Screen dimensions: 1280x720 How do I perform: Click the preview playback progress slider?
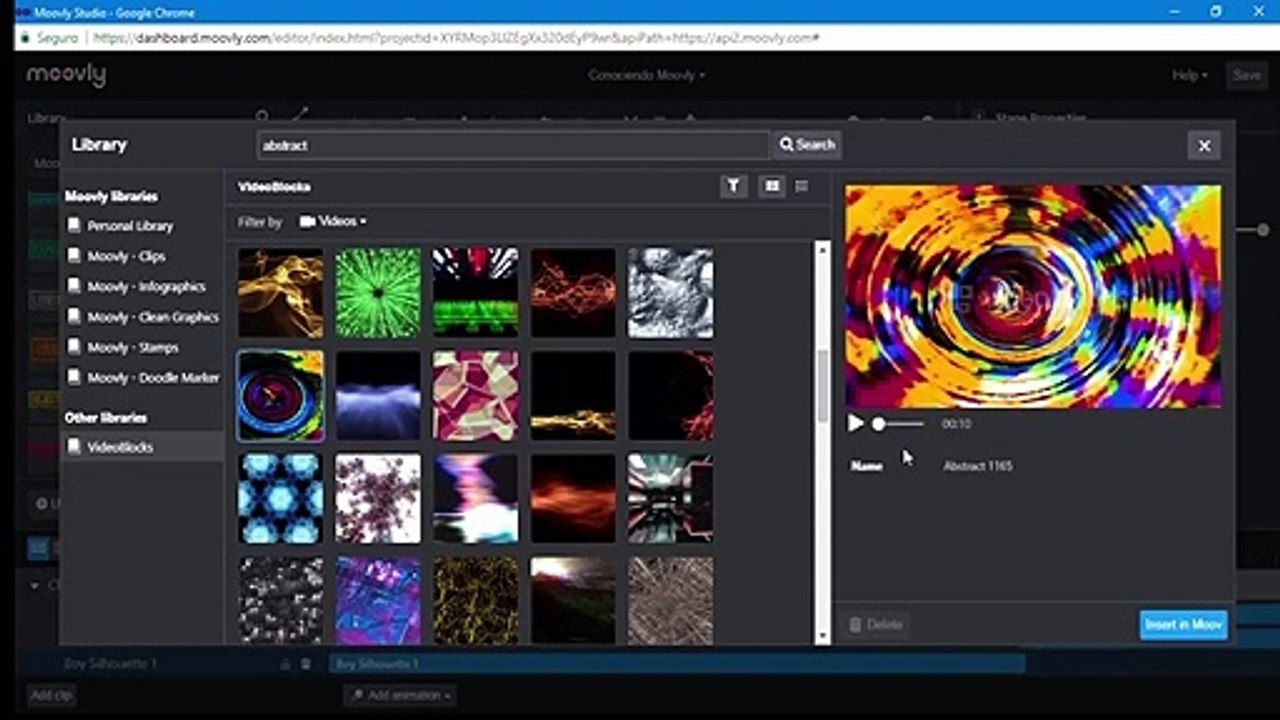[x=898, y=424]
